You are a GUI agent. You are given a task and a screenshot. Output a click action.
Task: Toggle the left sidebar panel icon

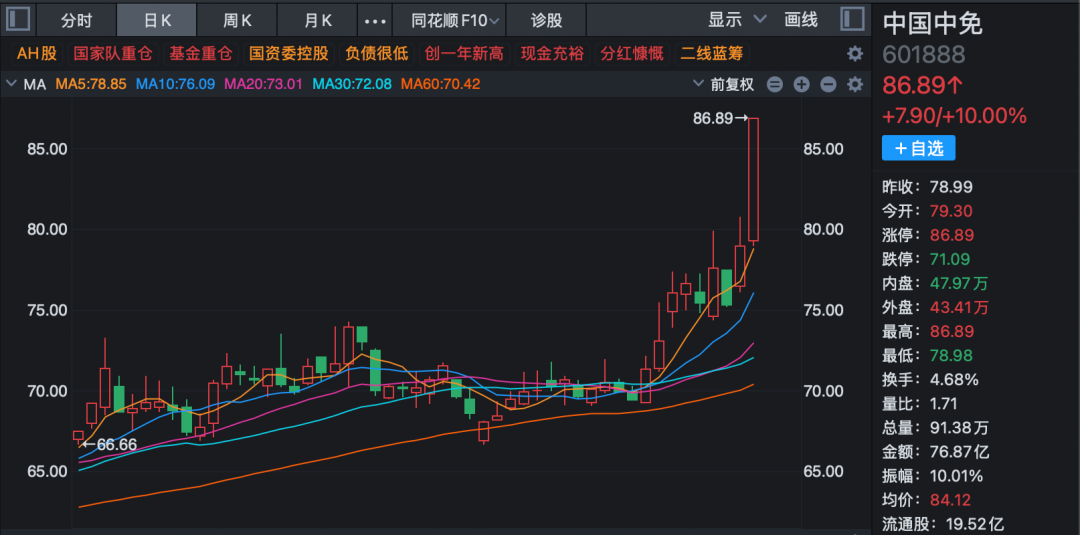(x=19, y=20)
